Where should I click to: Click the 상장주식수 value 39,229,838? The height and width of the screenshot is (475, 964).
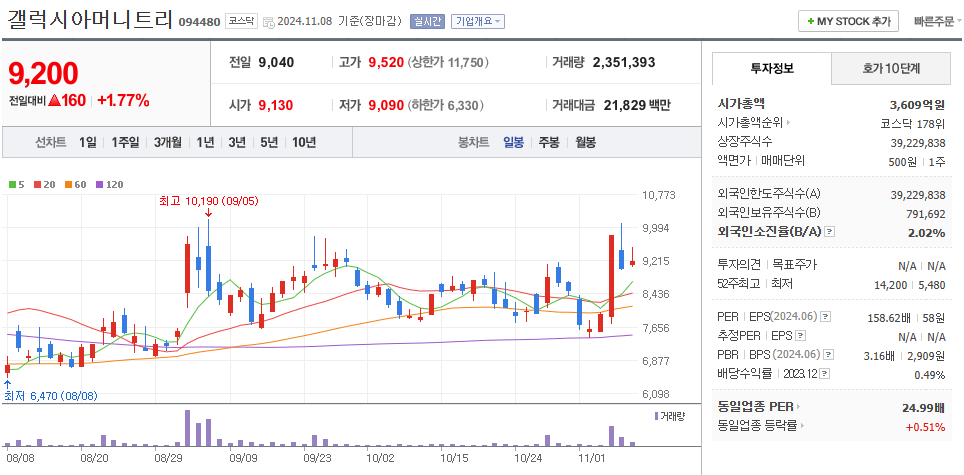[x=918, y=143]
